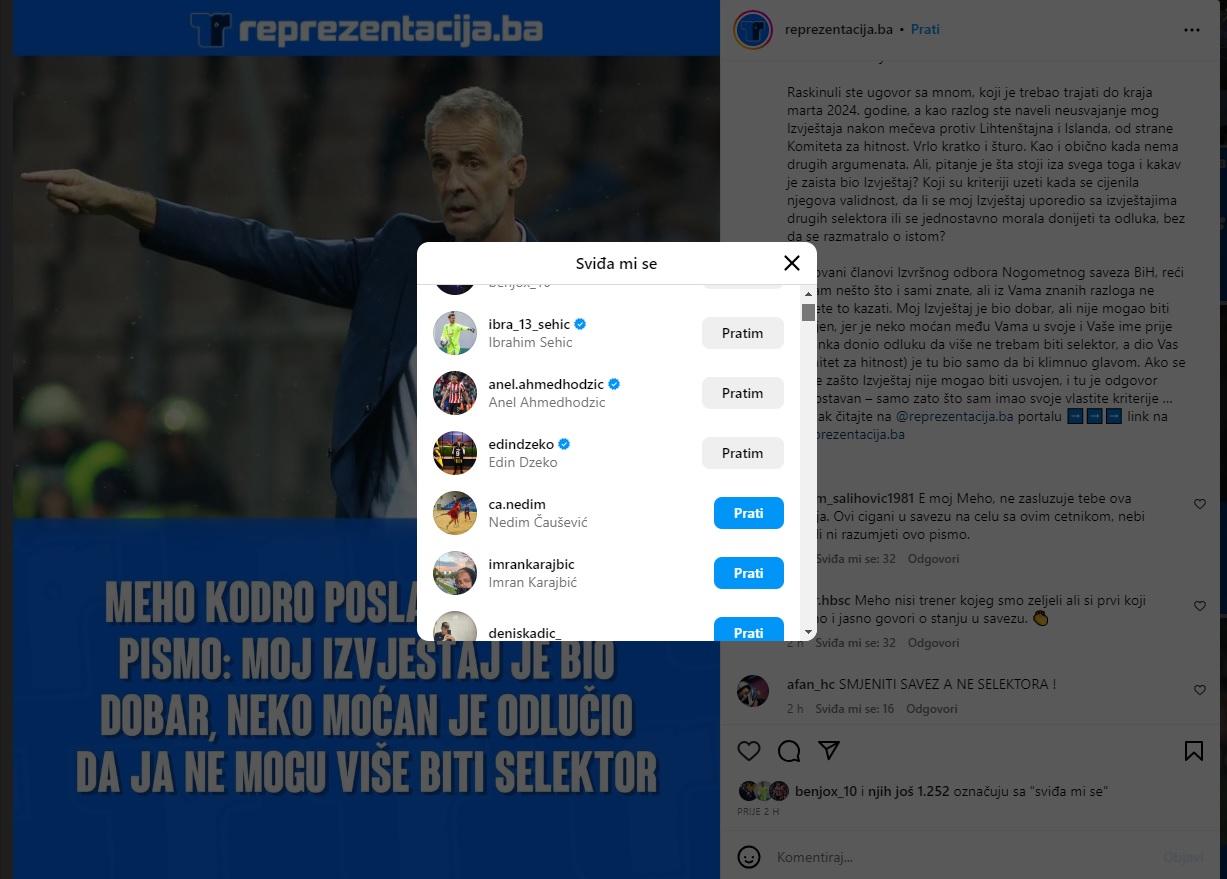The image size is (1227, 879).
Task: Like afan_hc's comment with the heart
Action: click(x=1200, y=690)
